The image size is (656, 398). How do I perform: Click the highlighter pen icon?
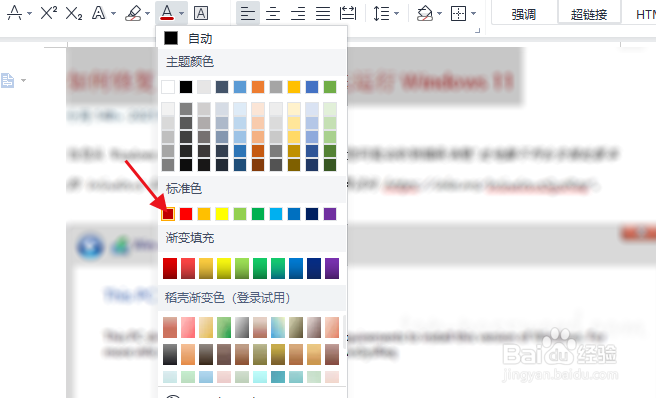click(133, 13)
